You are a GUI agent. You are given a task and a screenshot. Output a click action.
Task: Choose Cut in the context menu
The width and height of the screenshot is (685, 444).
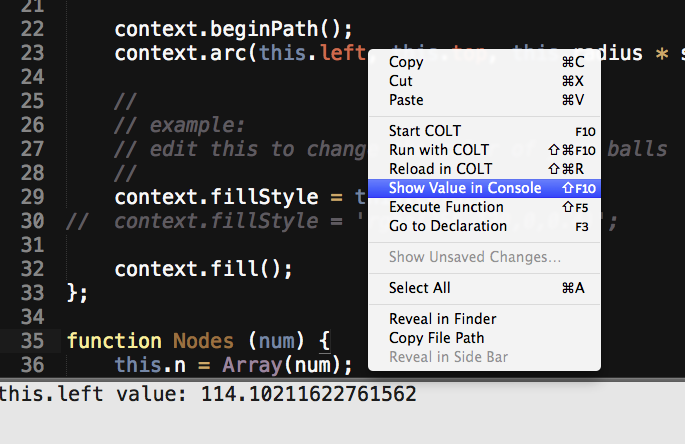[401, 81]
